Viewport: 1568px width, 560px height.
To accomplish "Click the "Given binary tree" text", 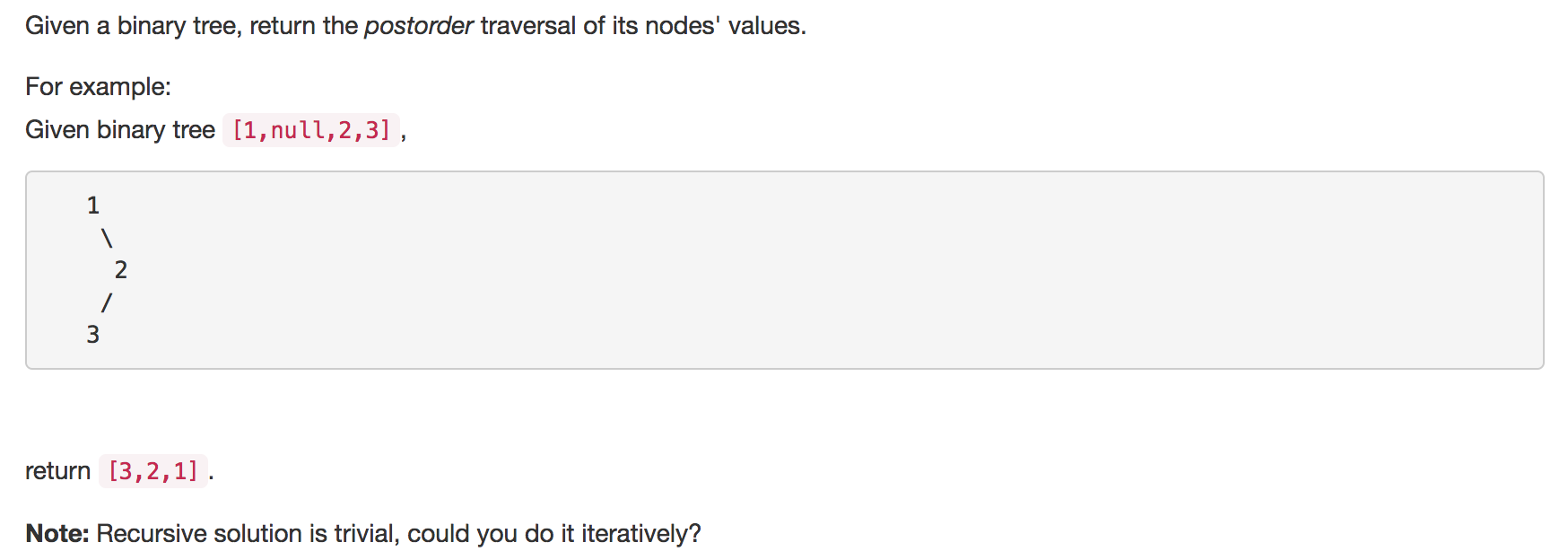I will (x=120, y=130).
